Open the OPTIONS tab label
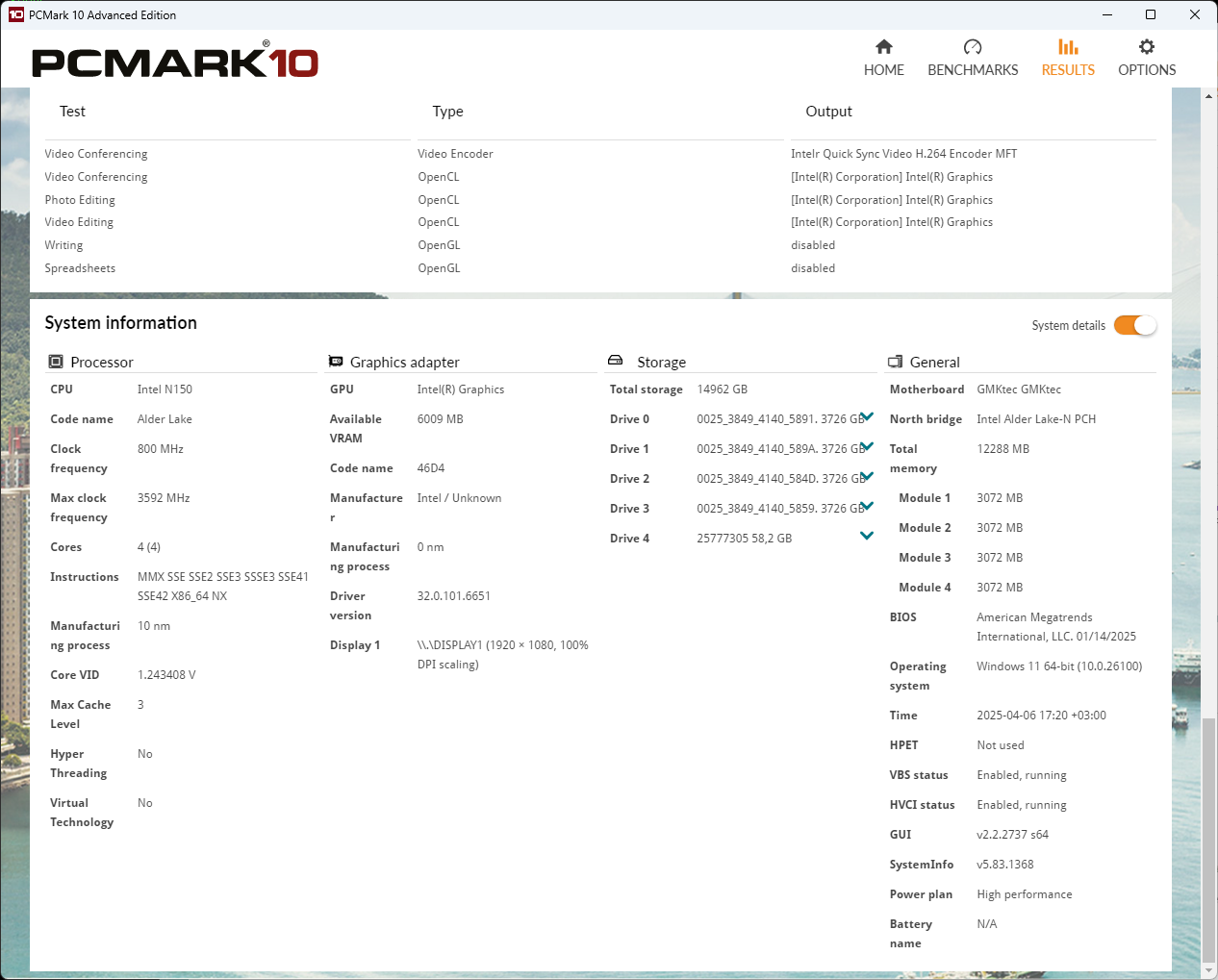The height and width of the screenshot is (980, 1218). 1147,70
